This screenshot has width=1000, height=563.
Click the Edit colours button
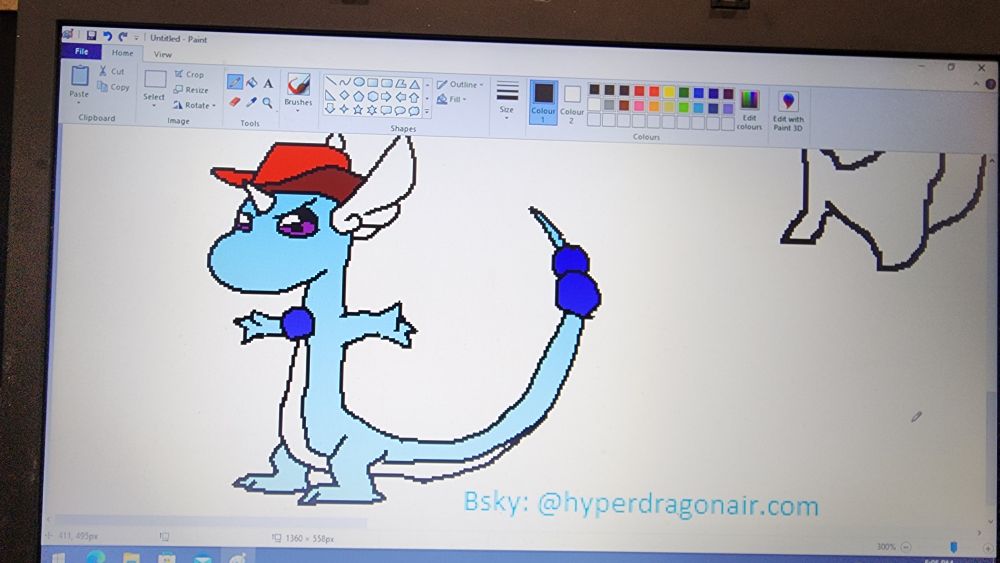pos(749,110)
